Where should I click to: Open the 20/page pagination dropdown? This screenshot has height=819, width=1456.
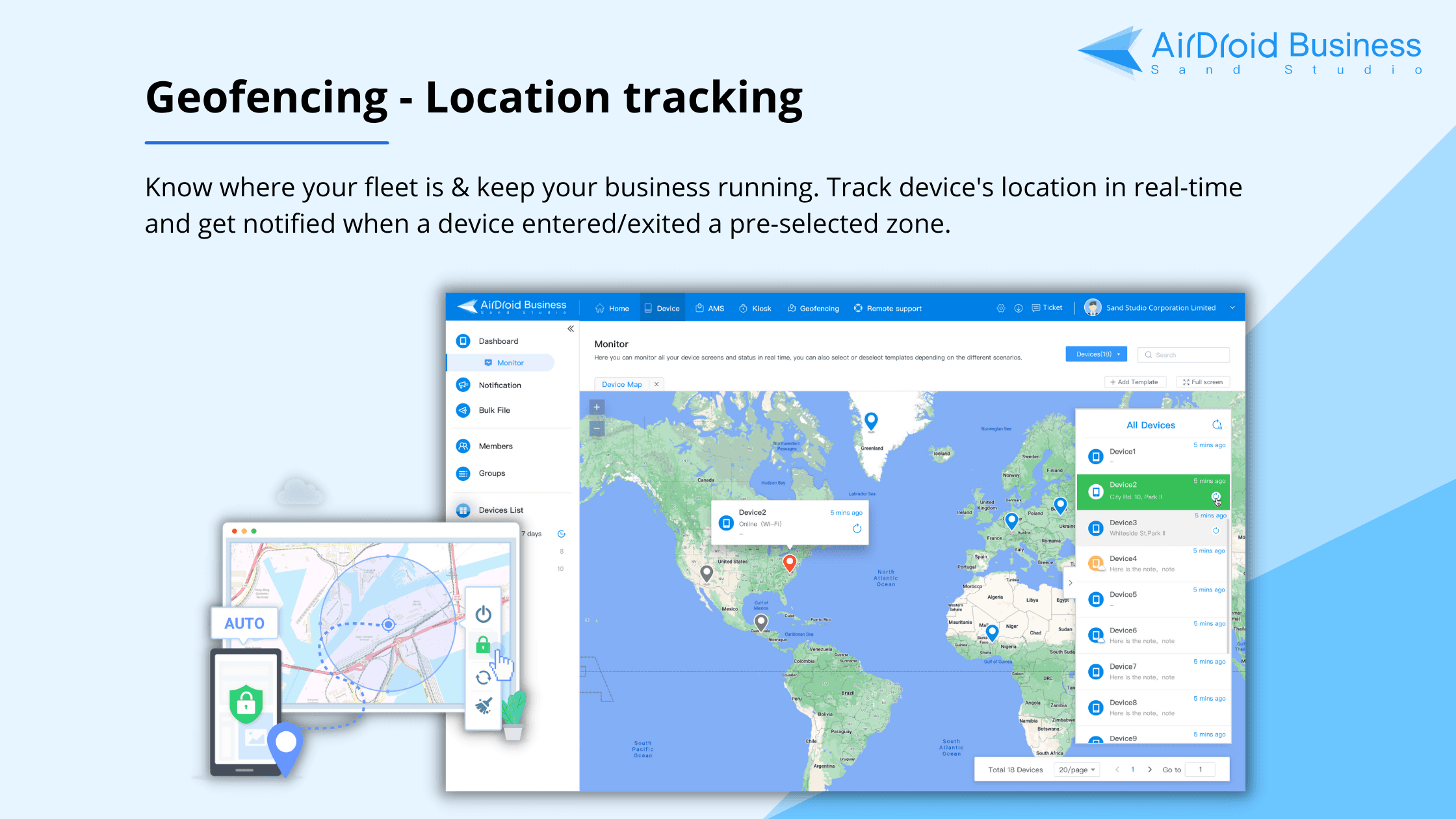click(1076, 770)
